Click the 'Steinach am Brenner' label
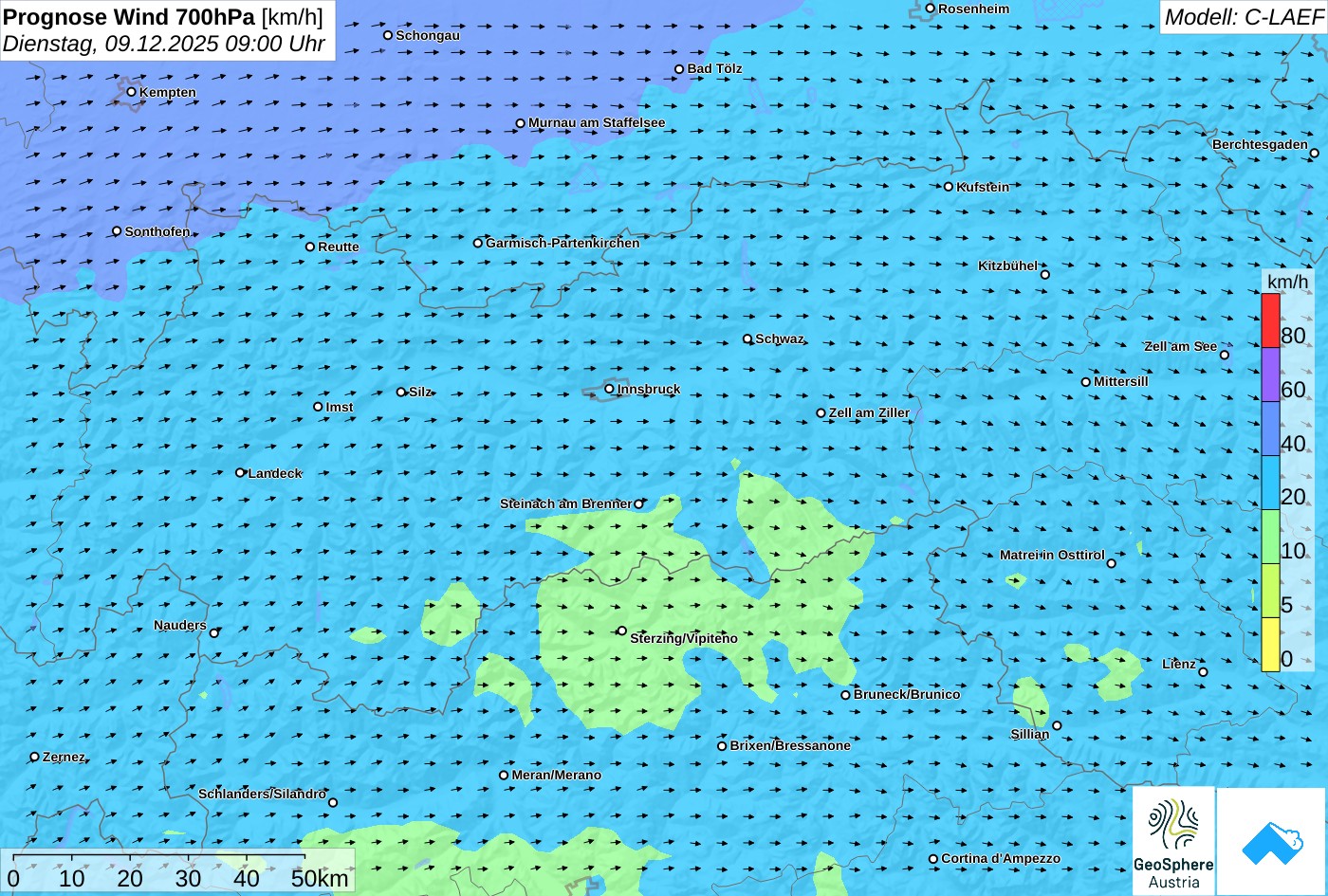The image size is (1328, 896). pyautogui.click(x=565, y=503)
